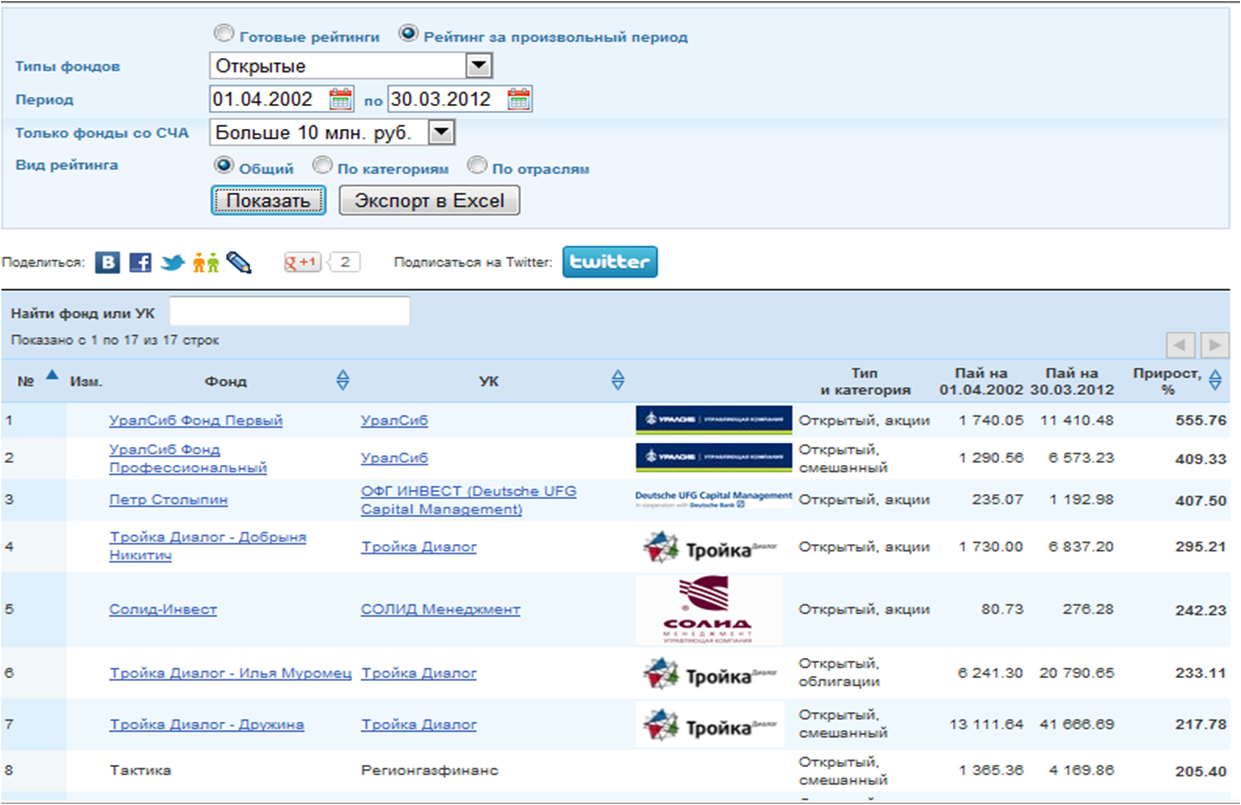Click Экспорт в Excel button
Viewport: 1241px width, 805px height.
click(x=430, y=200)
